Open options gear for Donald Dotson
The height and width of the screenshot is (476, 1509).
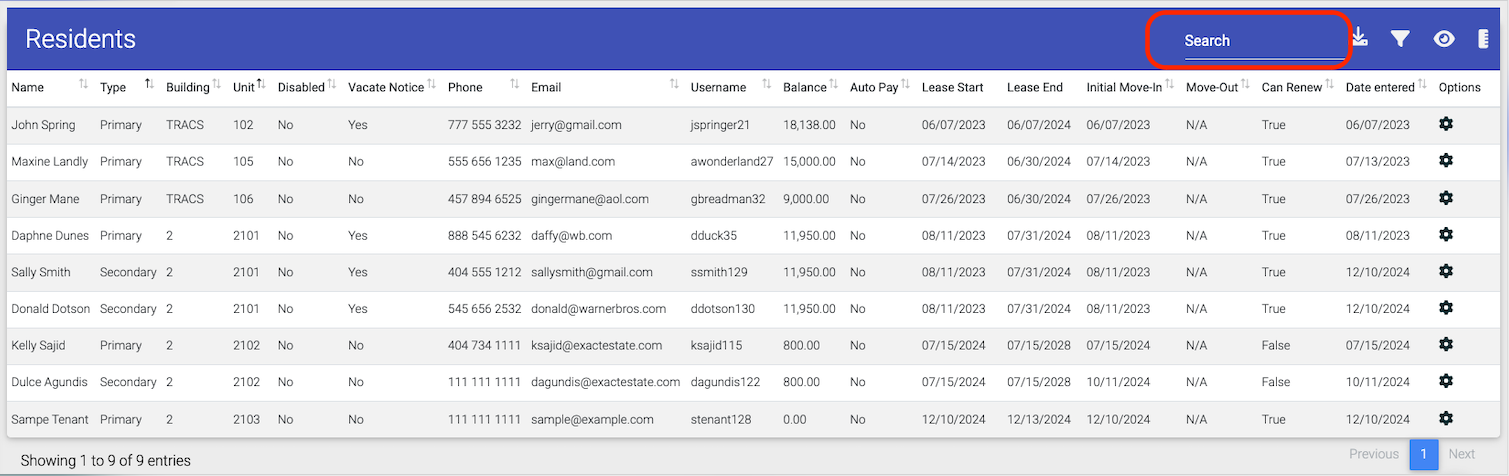1445,308
